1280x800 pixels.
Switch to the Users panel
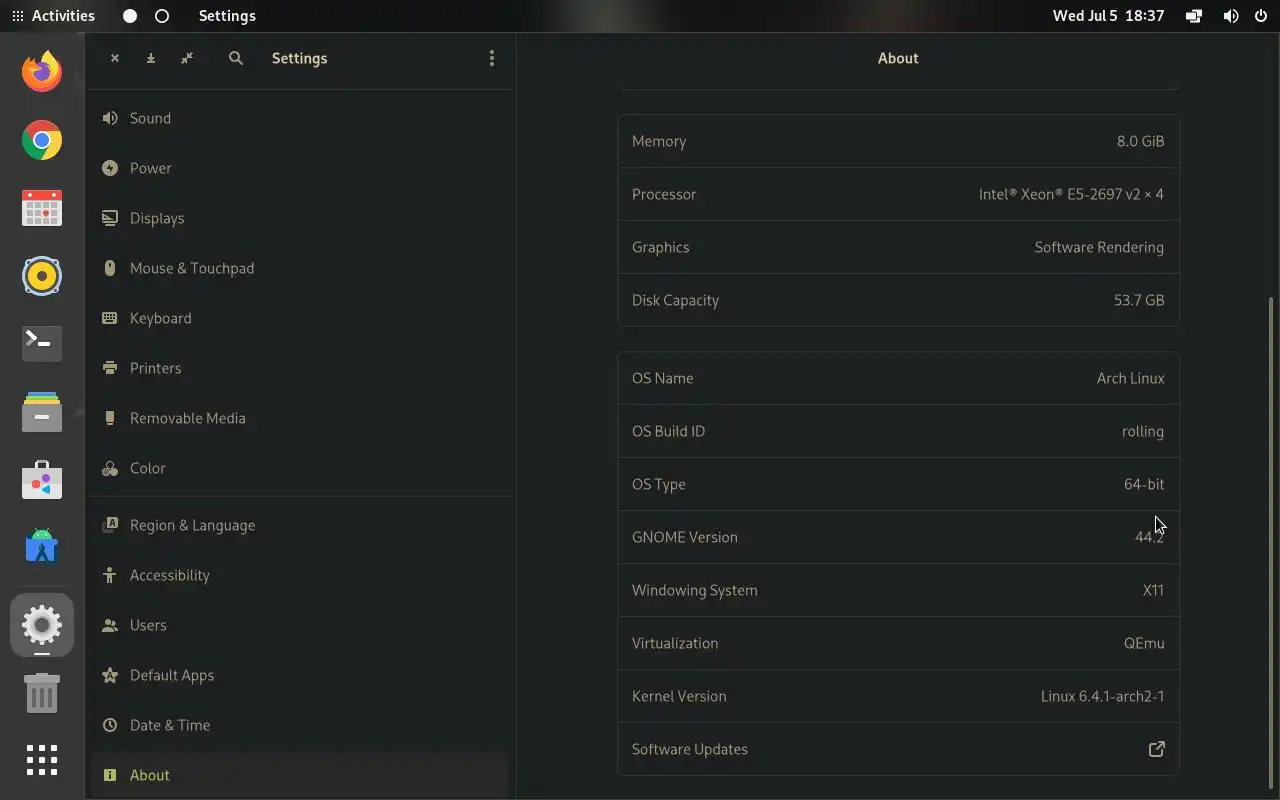click(300, 625)
